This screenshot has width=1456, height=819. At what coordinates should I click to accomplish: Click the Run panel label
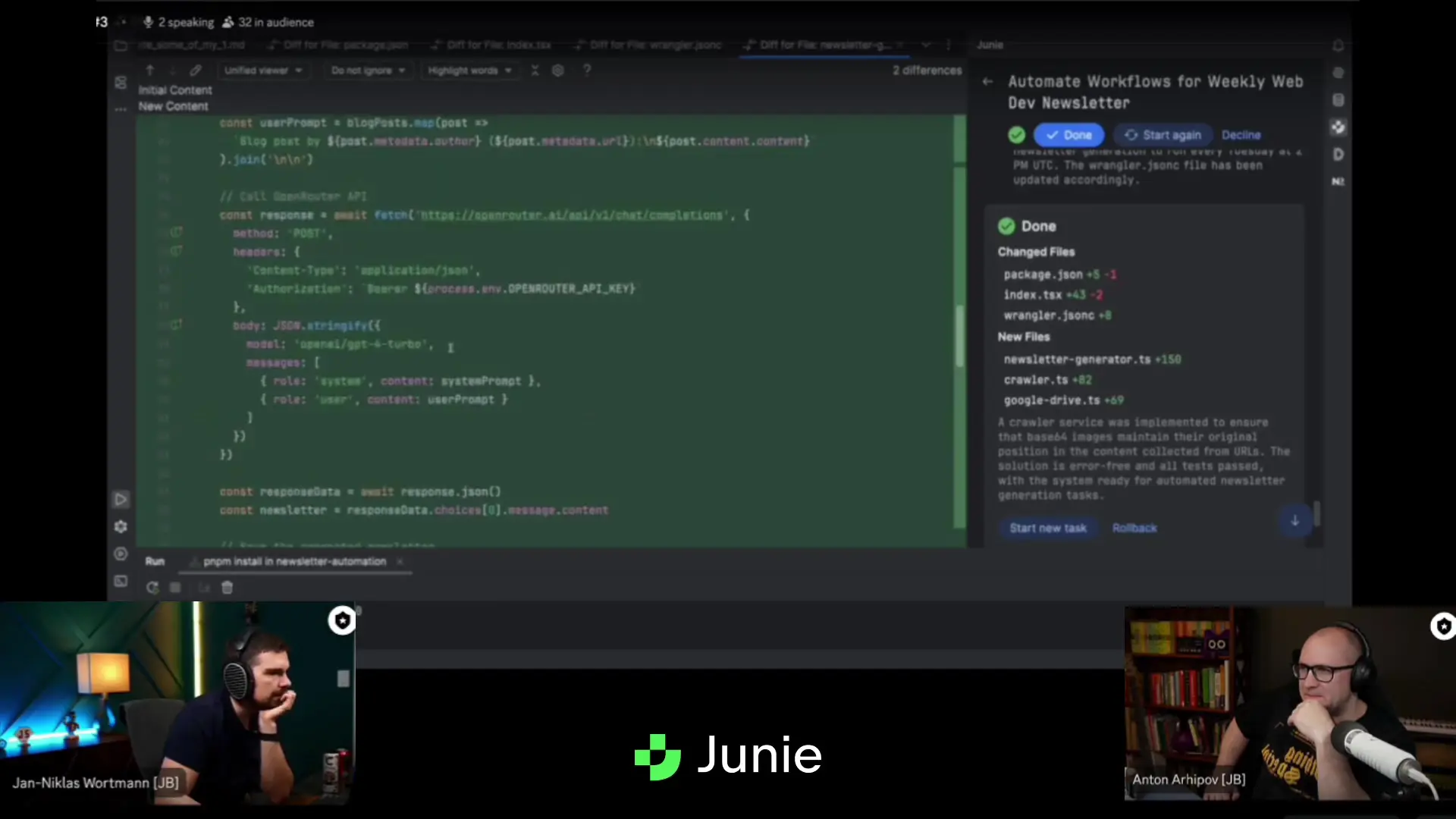click(155, 561)
